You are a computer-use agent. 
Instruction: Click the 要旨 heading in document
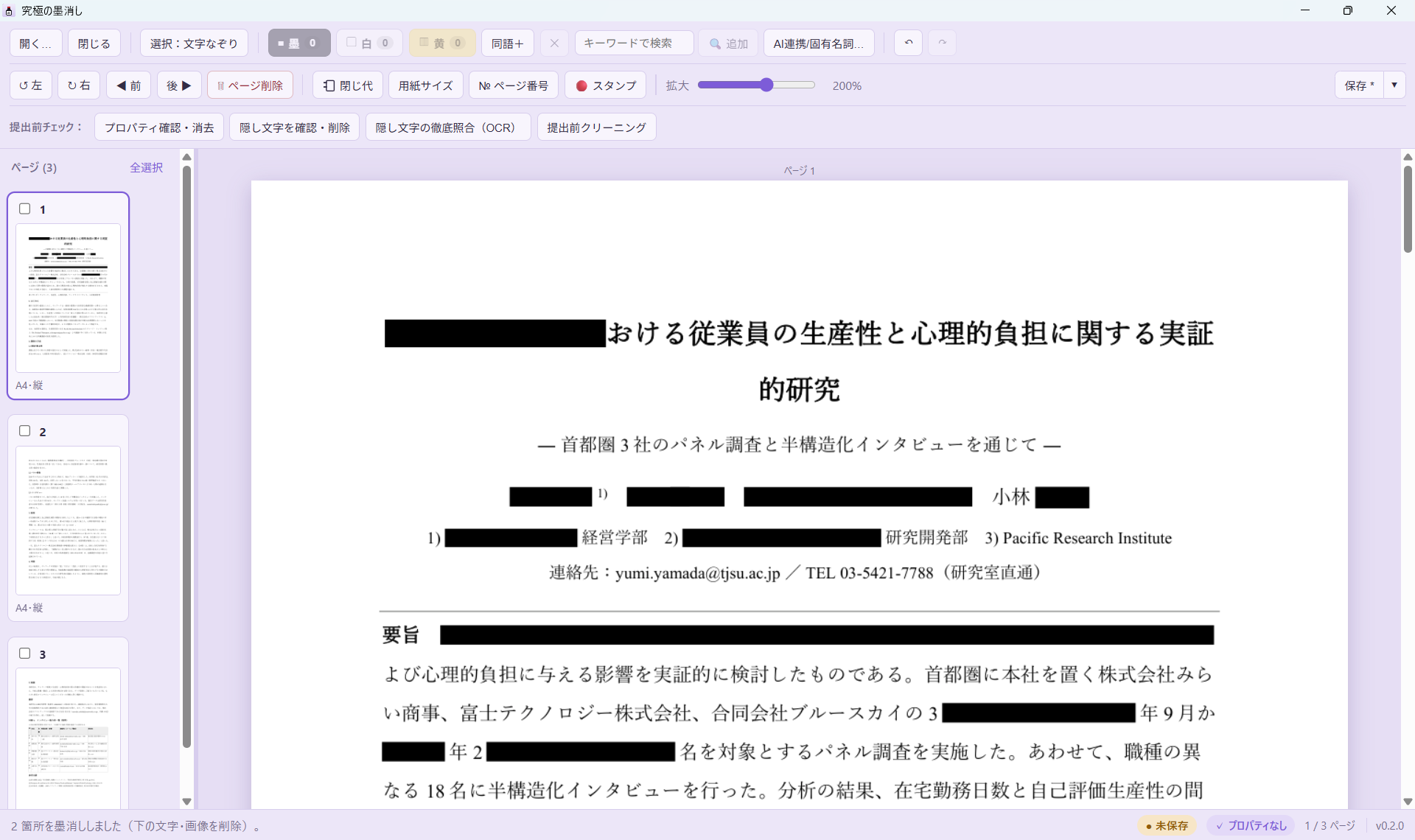click(x=401, y=635)
